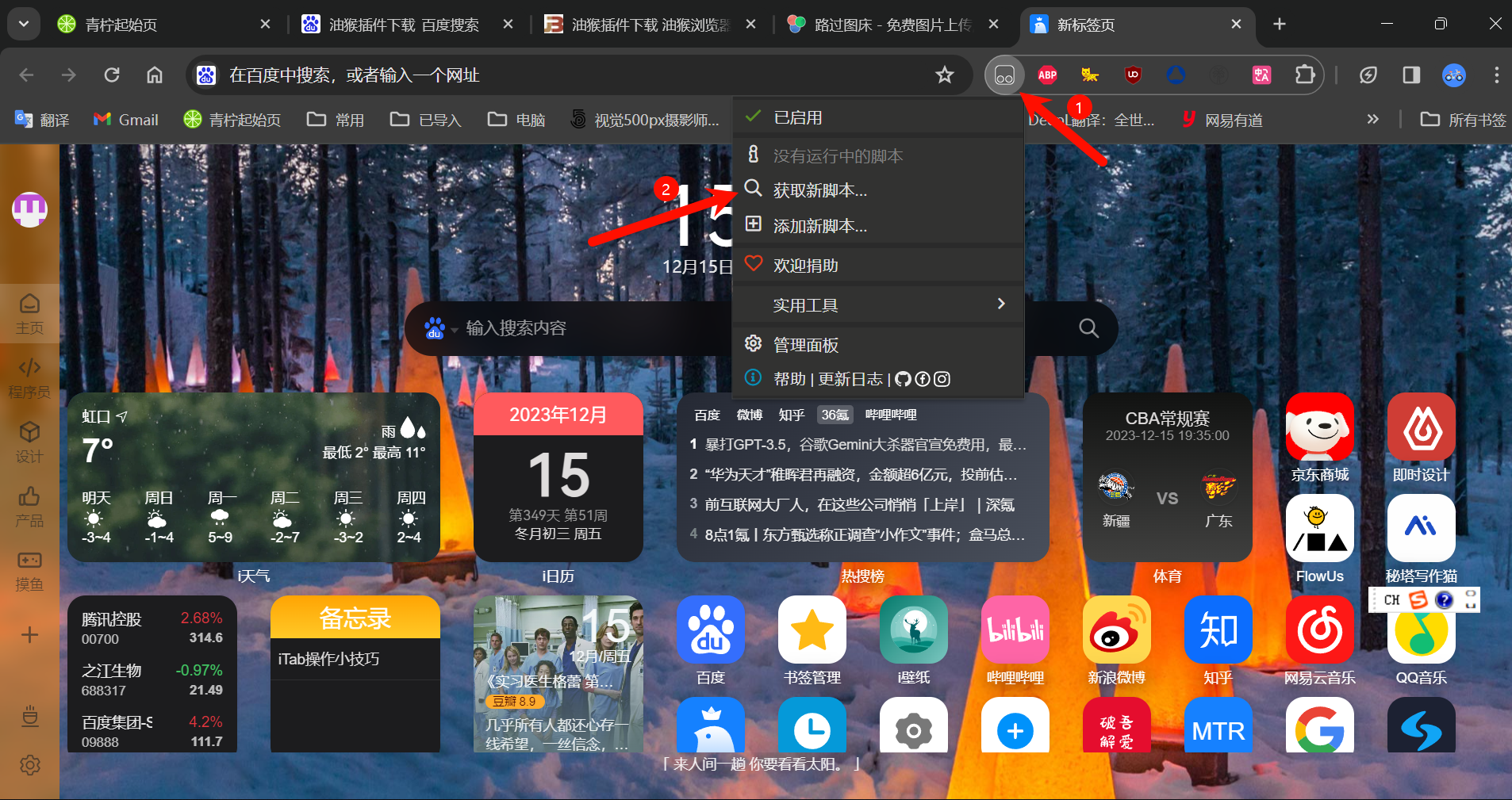The width and height of the screenshot is (1512, 800).
Task: Open the tab list dropdown arrow
Action: pyautogui.click(x=23, y=24)
